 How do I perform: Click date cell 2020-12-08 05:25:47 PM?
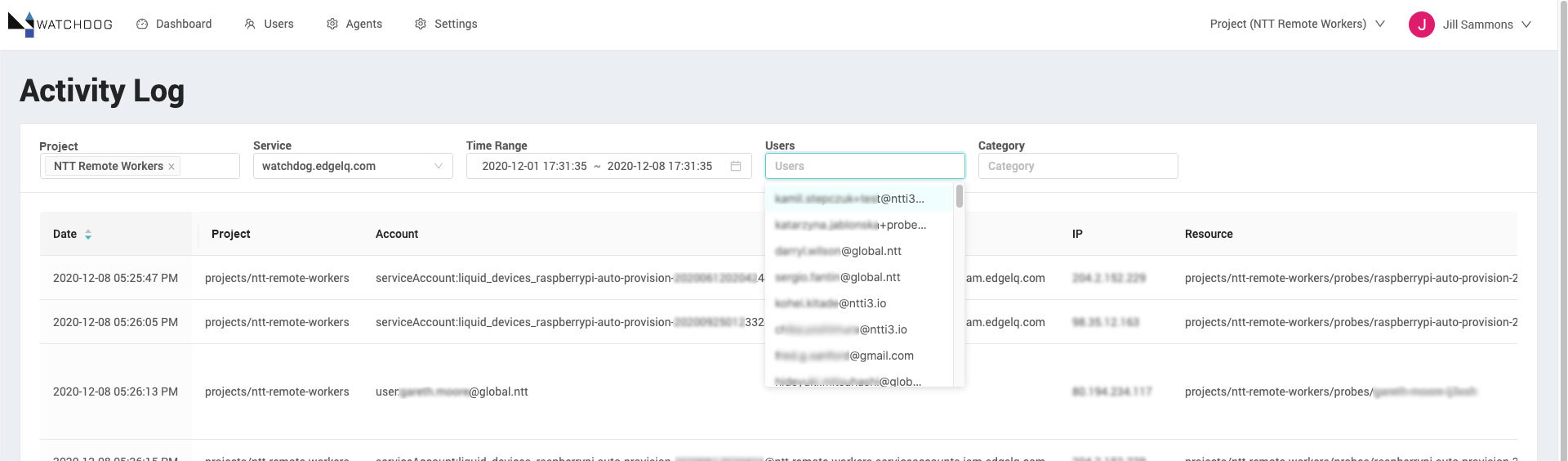[x=115, y=278]
